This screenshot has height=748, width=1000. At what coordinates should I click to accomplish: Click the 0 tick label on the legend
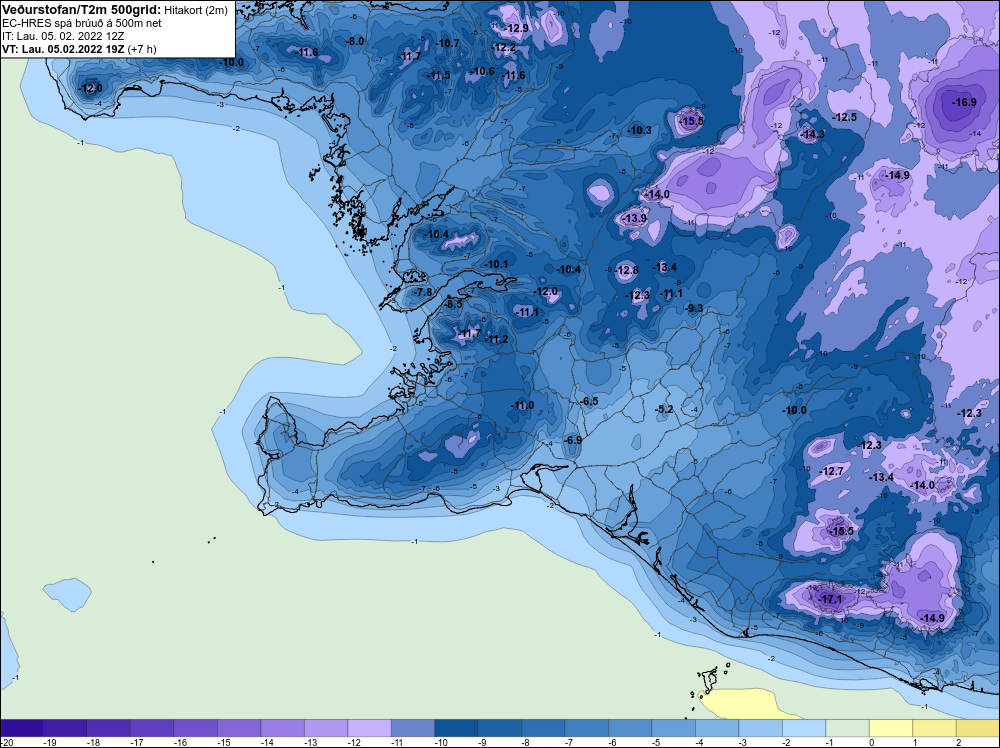pos(871,742)
